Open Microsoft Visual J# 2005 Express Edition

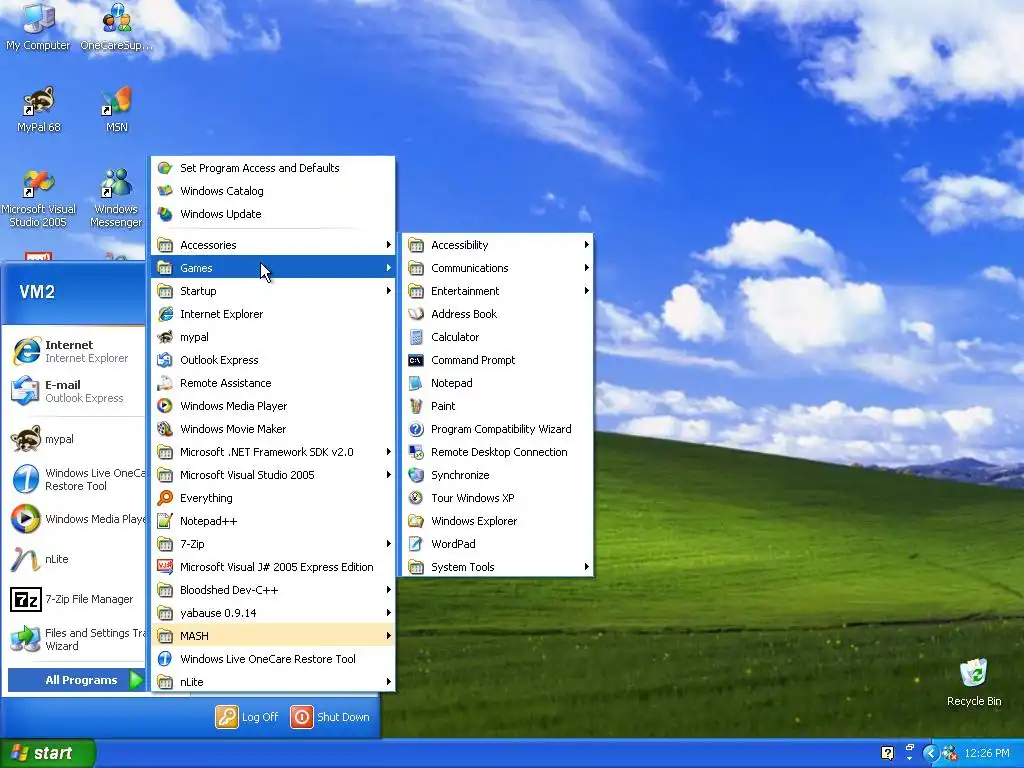coord(273,567)
